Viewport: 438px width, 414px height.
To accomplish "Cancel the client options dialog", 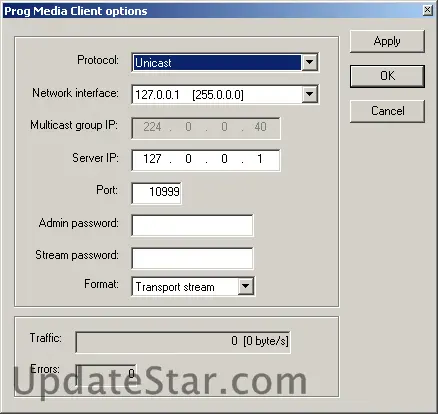I will (387, 111).
